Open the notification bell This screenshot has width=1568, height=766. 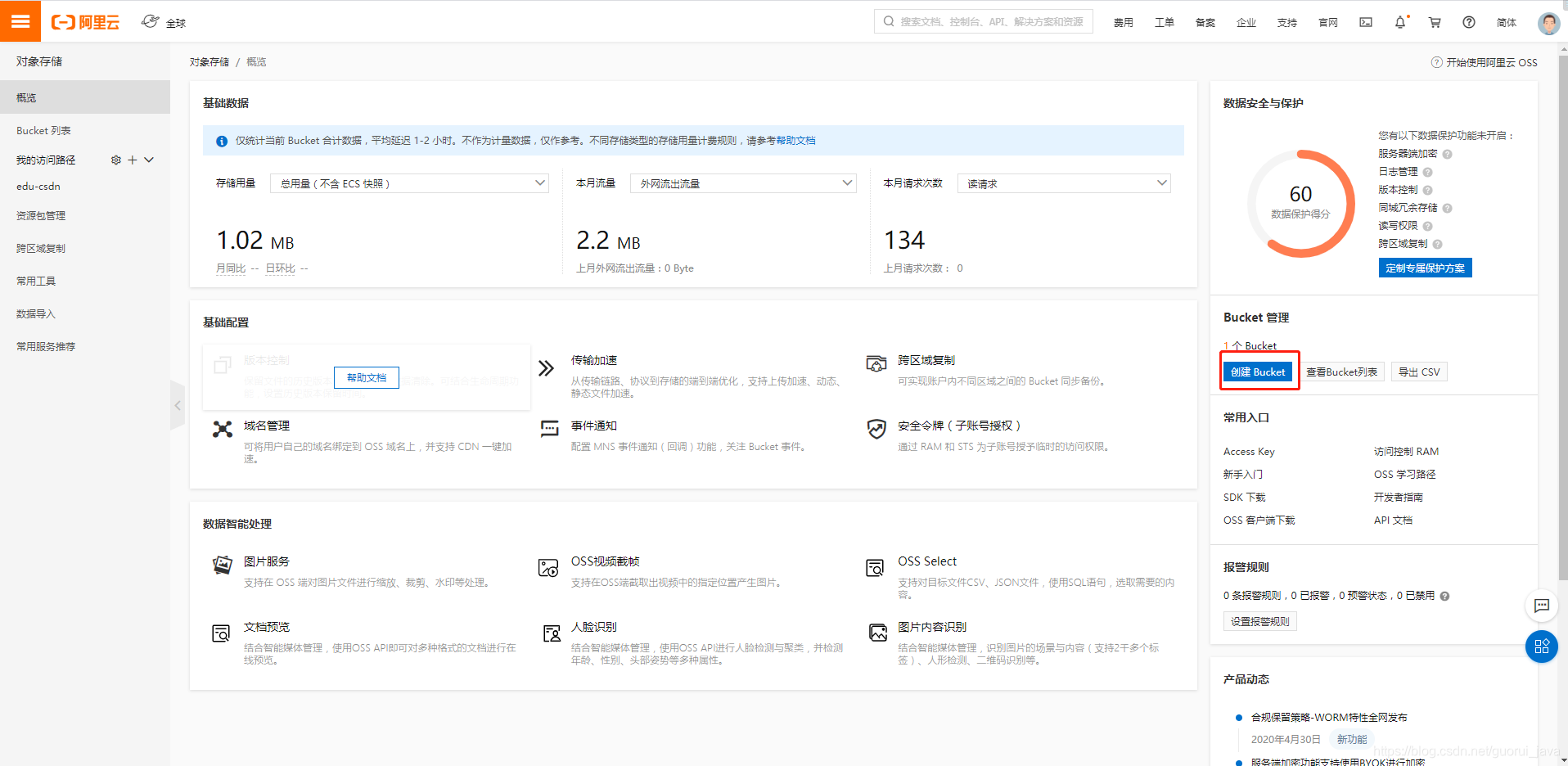click(1400, 22)
